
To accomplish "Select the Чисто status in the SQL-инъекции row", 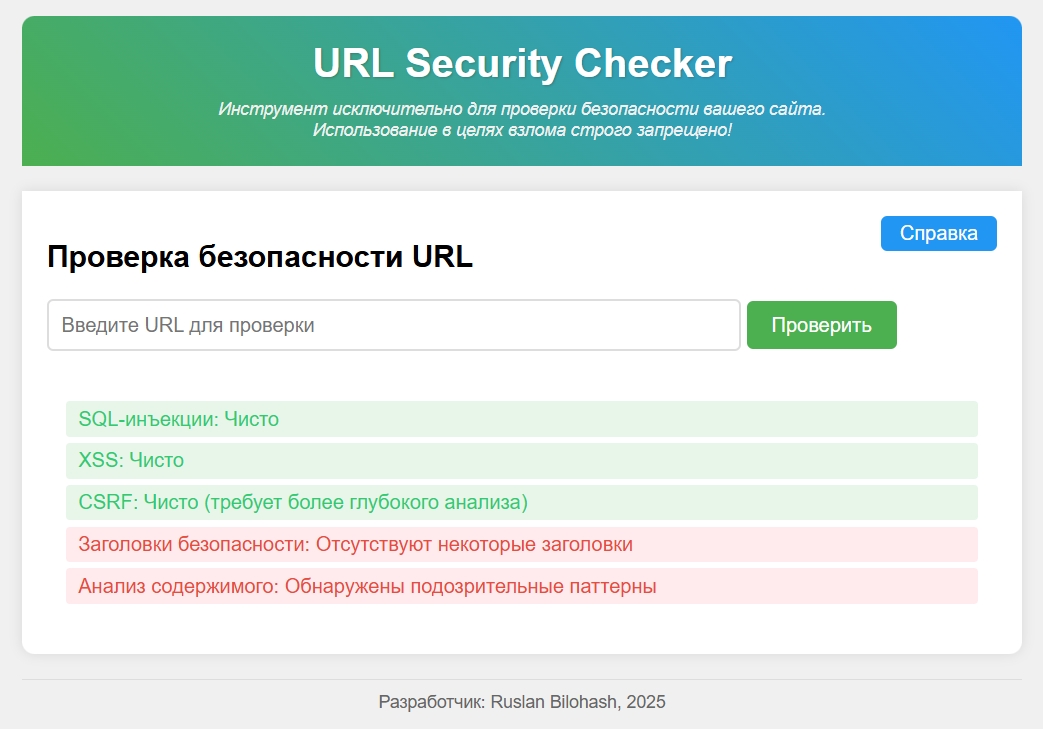I will [x=251, y=419].
